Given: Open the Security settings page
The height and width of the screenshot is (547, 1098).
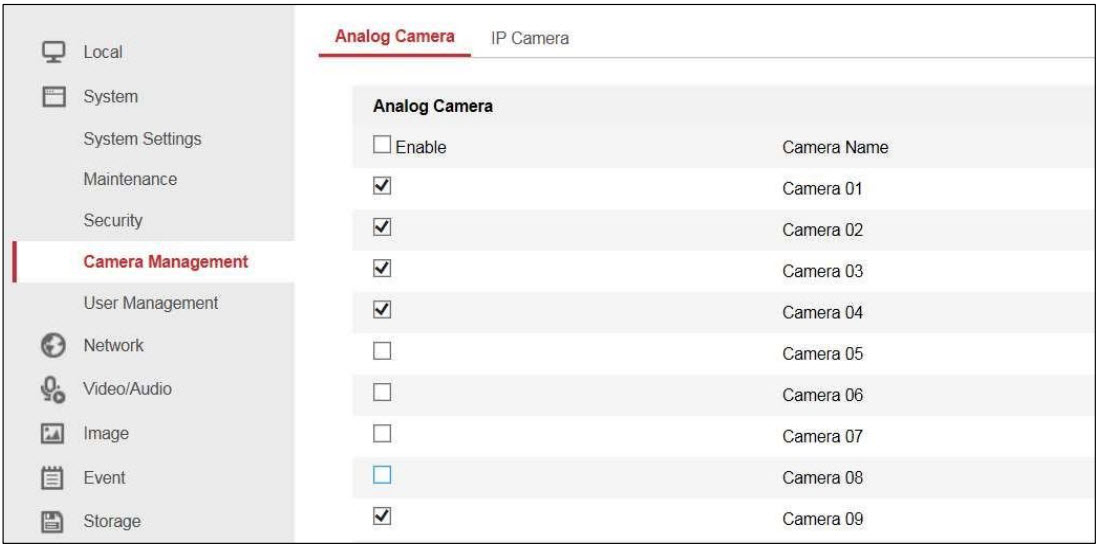Looking at the screenshot, I should (x=113, y=220).
